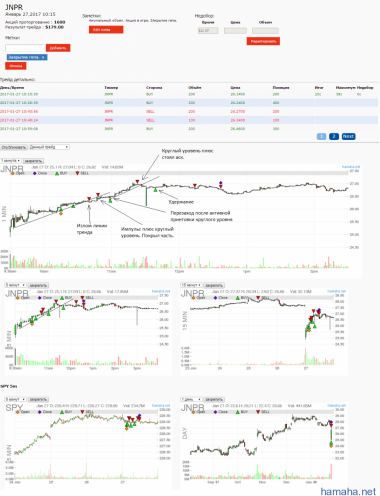Viewport: 380px width, 496px height.
Task: Go to page 1 of trade details
Action: tap(321, 136)
